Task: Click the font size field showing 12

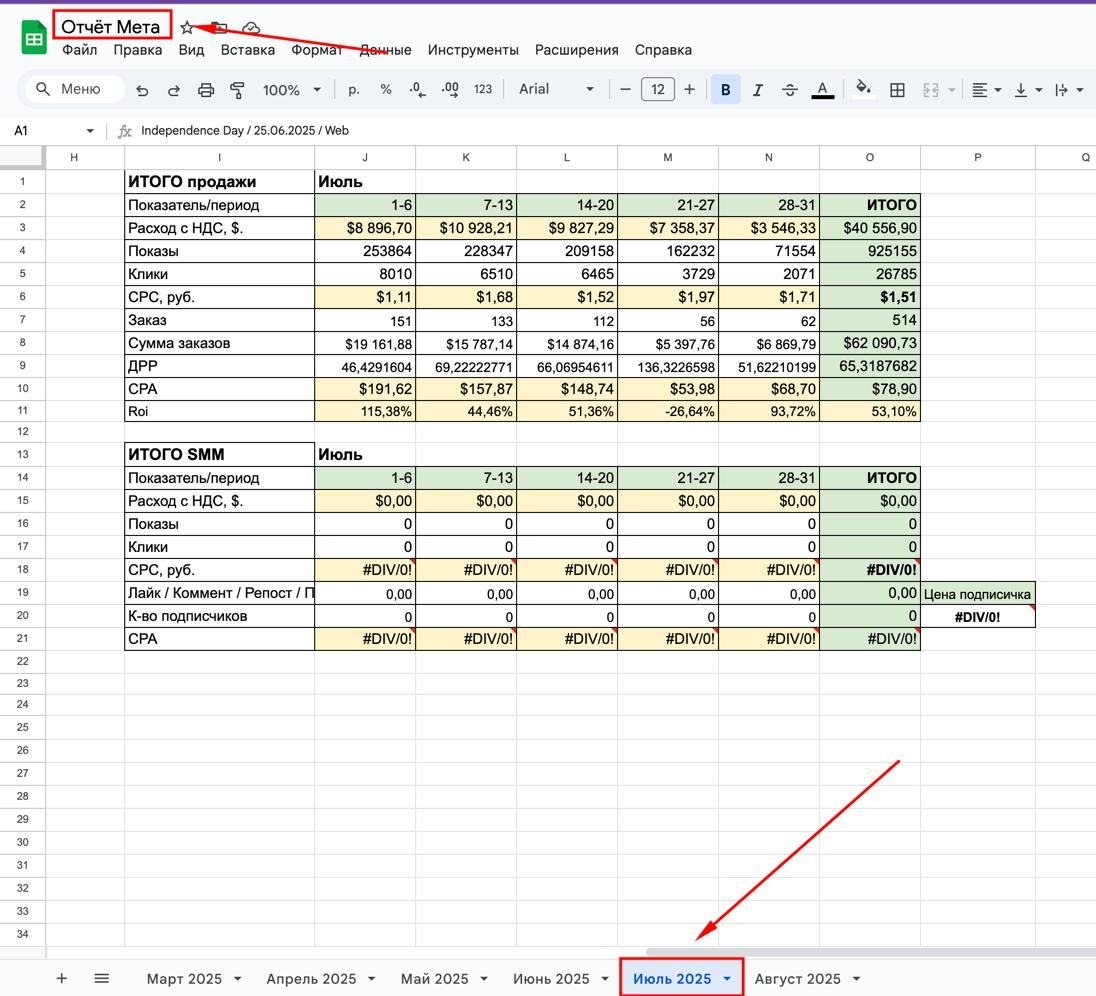Action: click(658, 89)
